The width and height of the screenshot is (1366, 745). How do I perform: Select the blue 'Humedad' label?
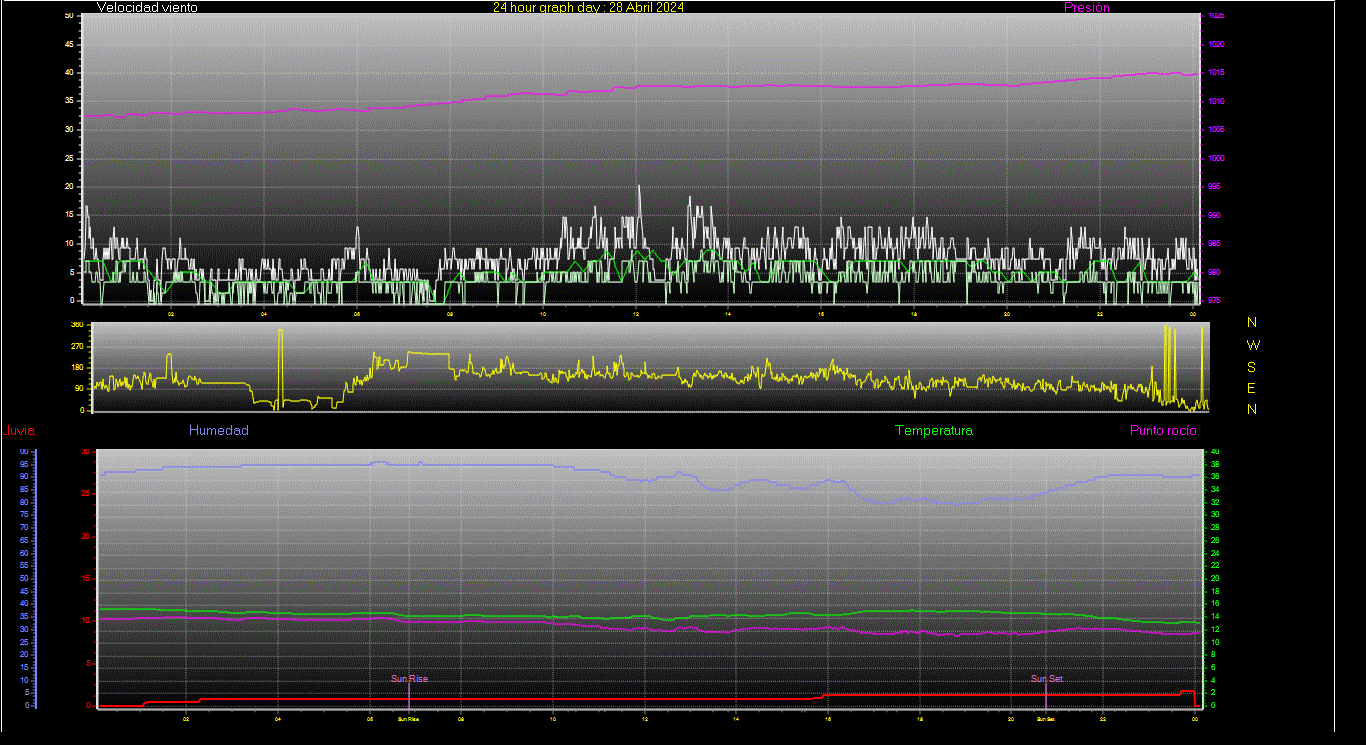219,430
